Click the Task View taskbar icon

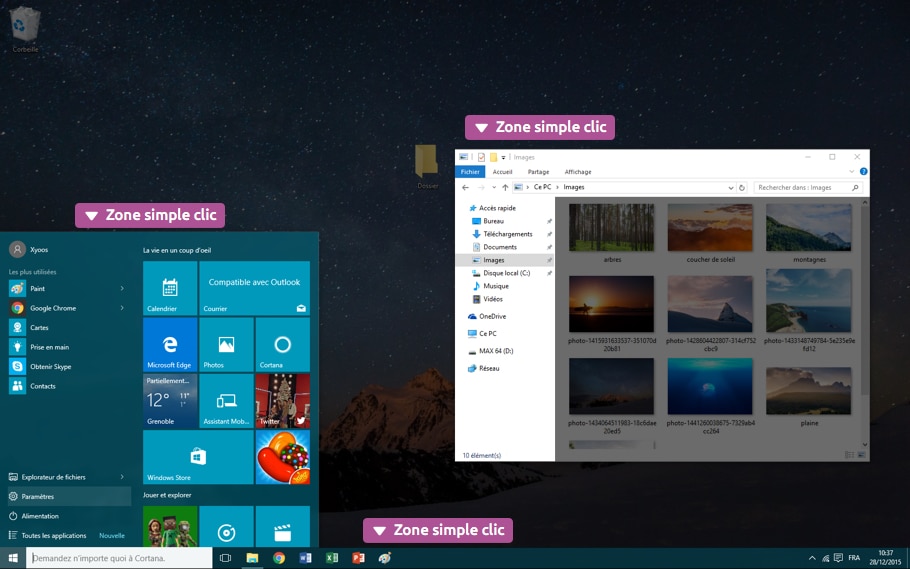point(226,558)
